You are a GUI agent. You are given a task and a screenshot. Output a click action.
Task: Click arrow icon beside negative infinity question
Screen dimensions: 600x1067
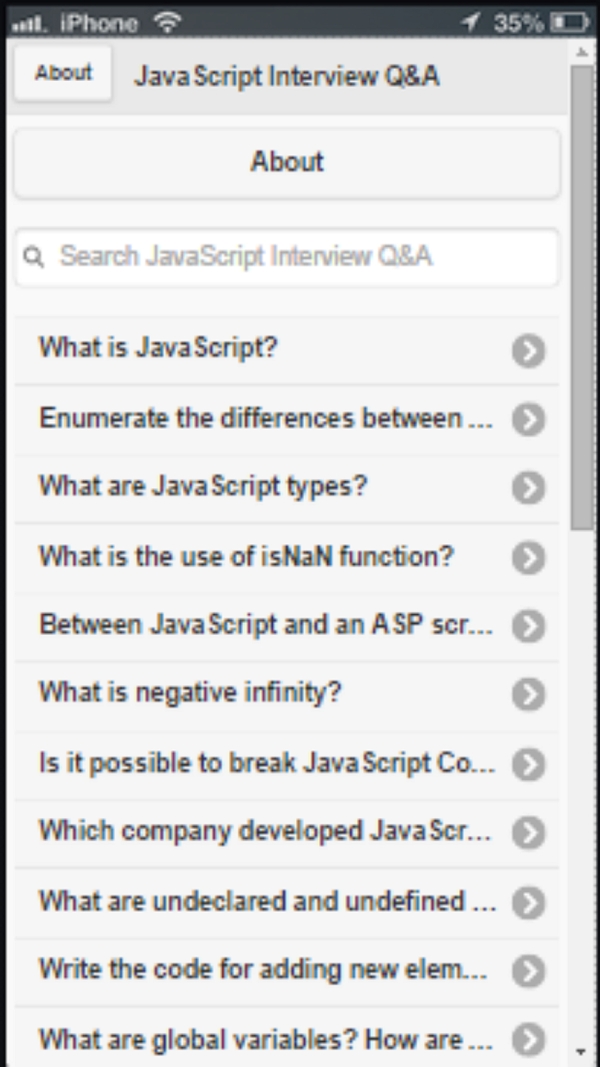[529, 695]
